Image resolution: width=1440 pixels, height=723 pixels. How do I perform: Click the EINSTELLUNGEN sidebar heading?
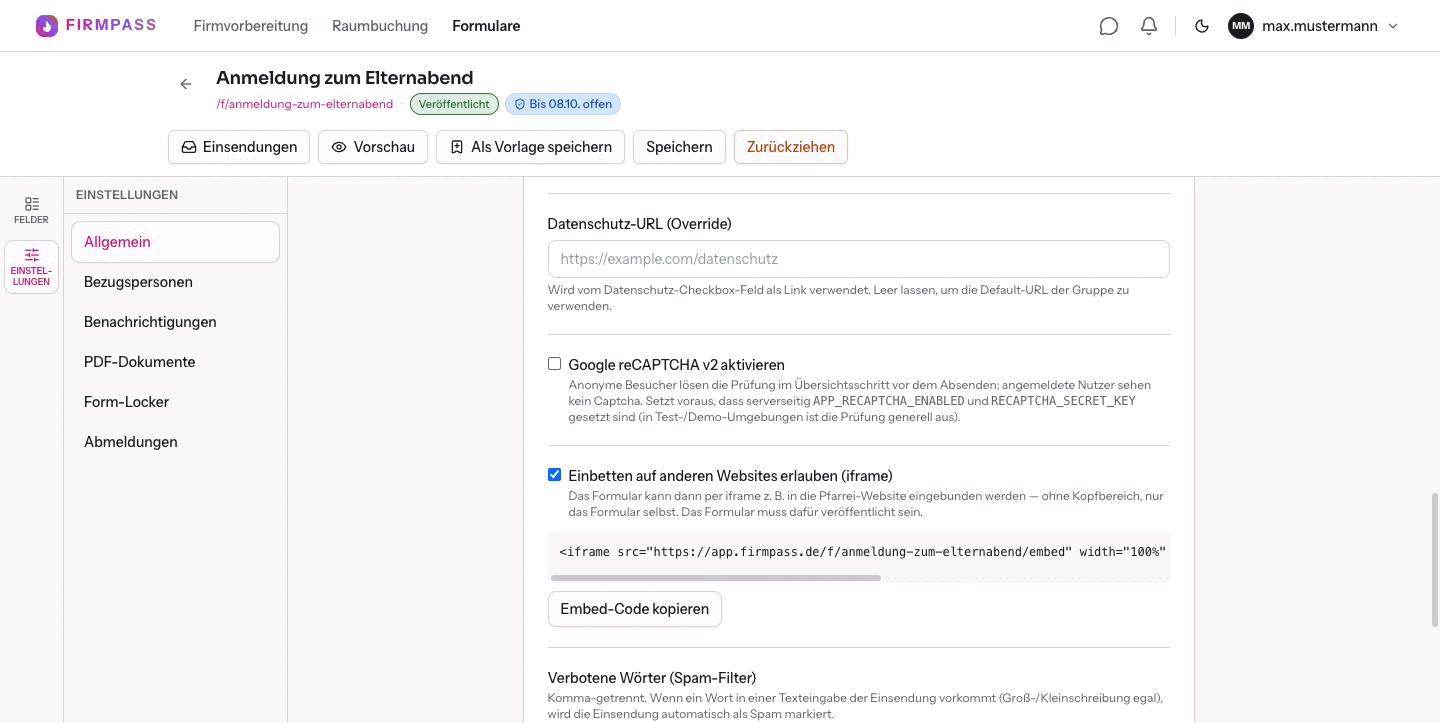(x=127, y=195)
